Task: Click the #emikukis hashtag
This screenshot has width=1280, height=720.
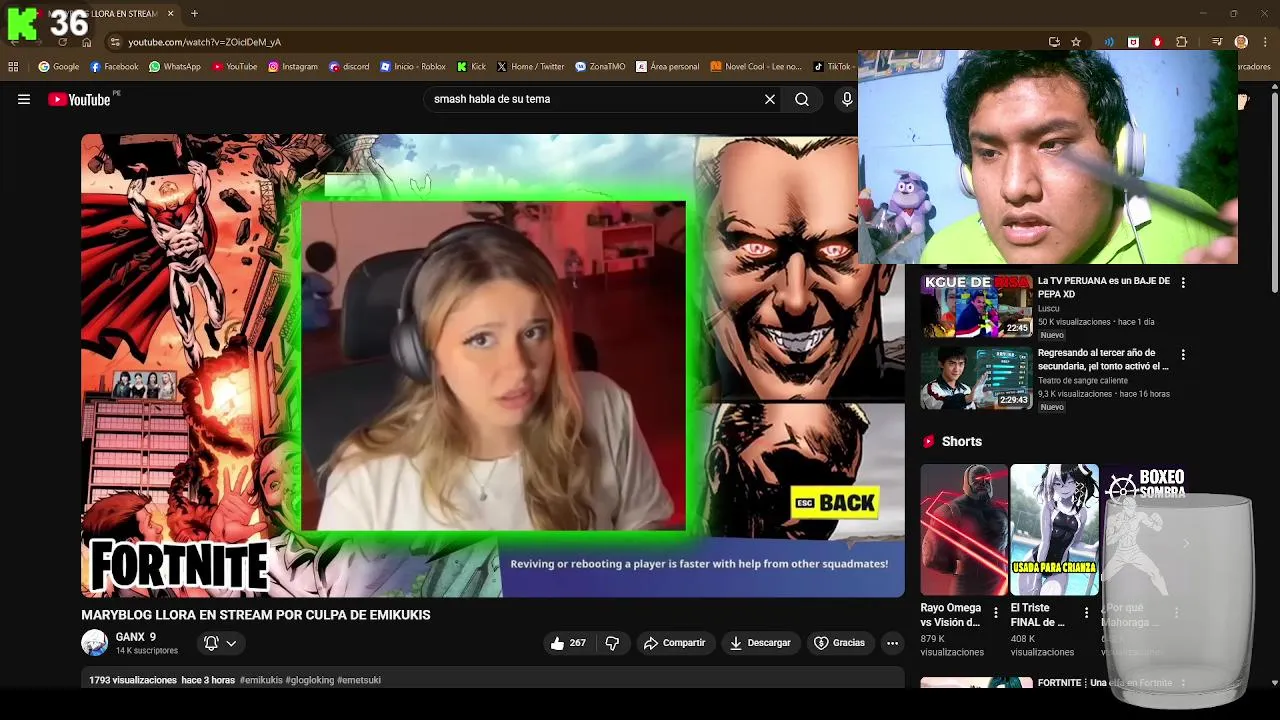Action: pos(261,680)
